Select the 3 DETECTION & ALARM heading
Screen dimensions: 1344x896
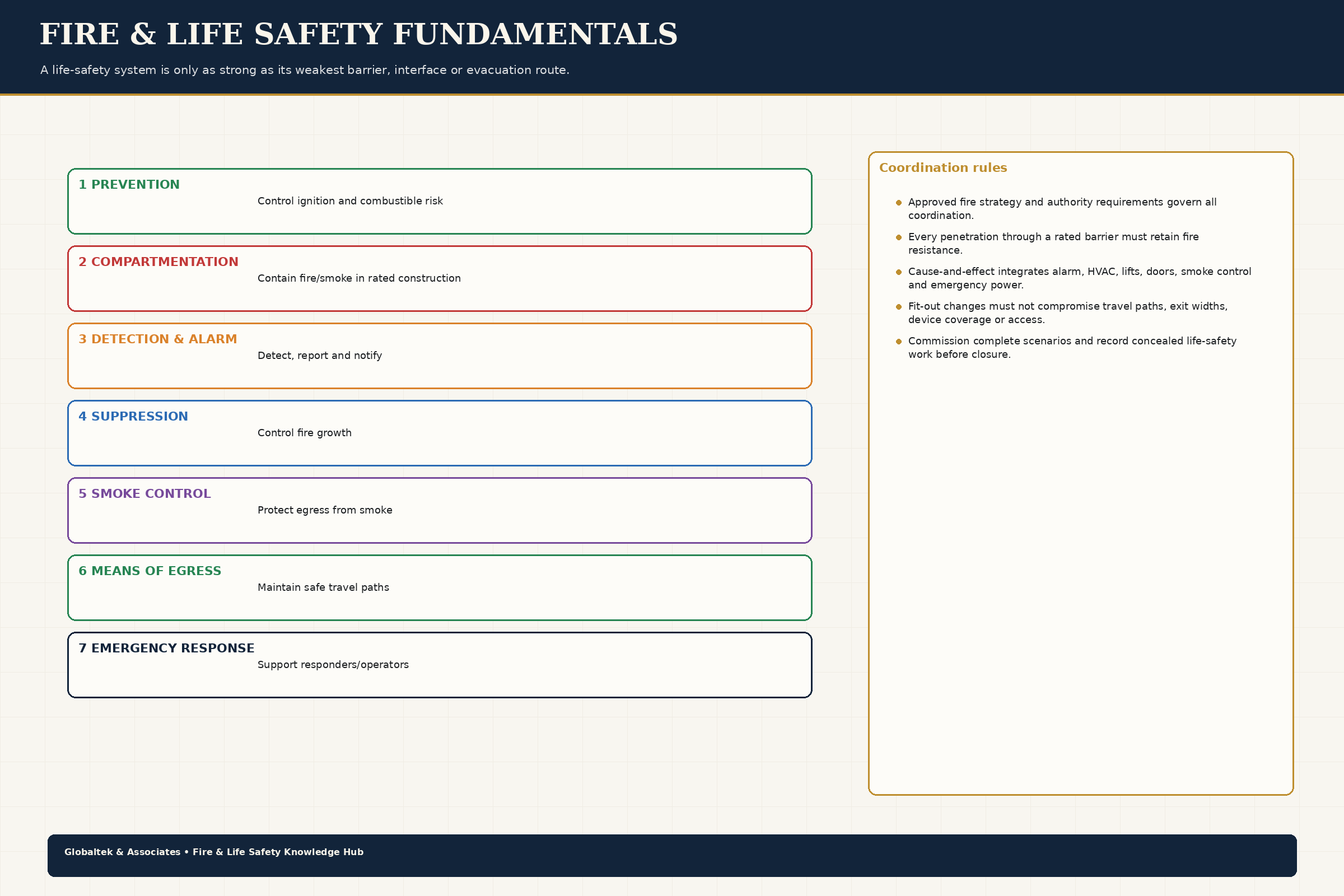(x=158, y=339)
